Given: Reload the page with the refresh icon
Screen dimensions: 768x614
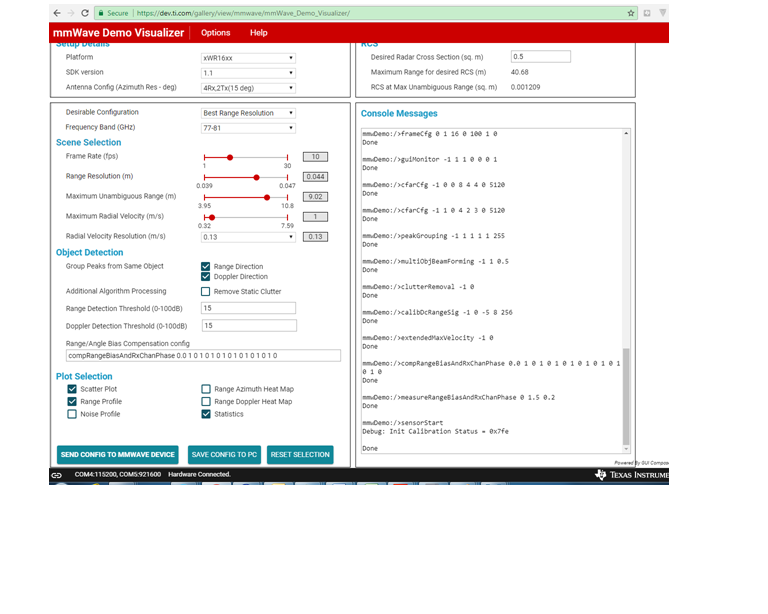Looking at the screenshot, I should click(85, 13).
